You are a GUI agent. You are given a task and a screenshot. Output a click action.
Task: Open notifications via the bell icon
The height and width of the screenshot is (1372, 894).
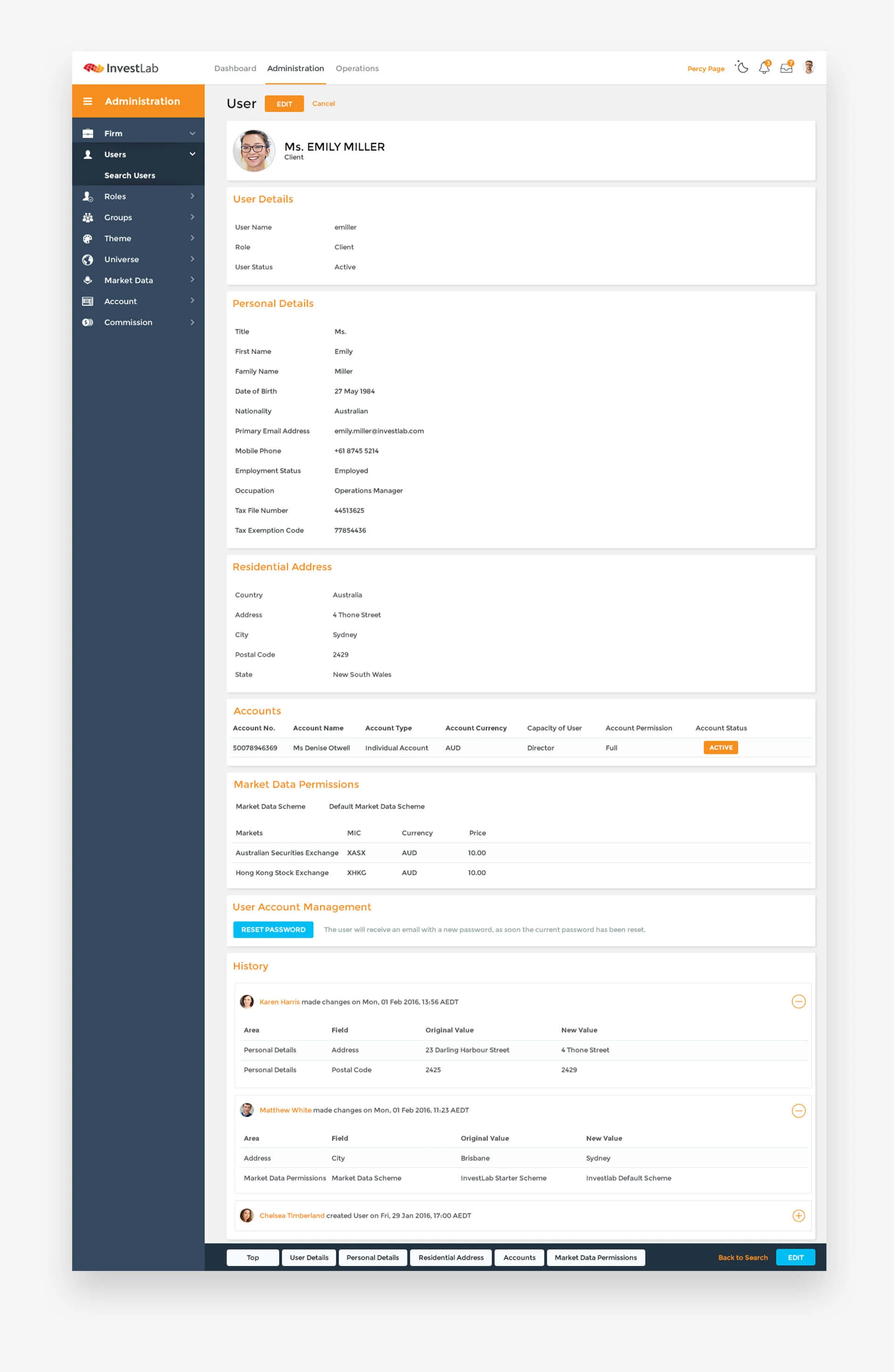(764, 68)
